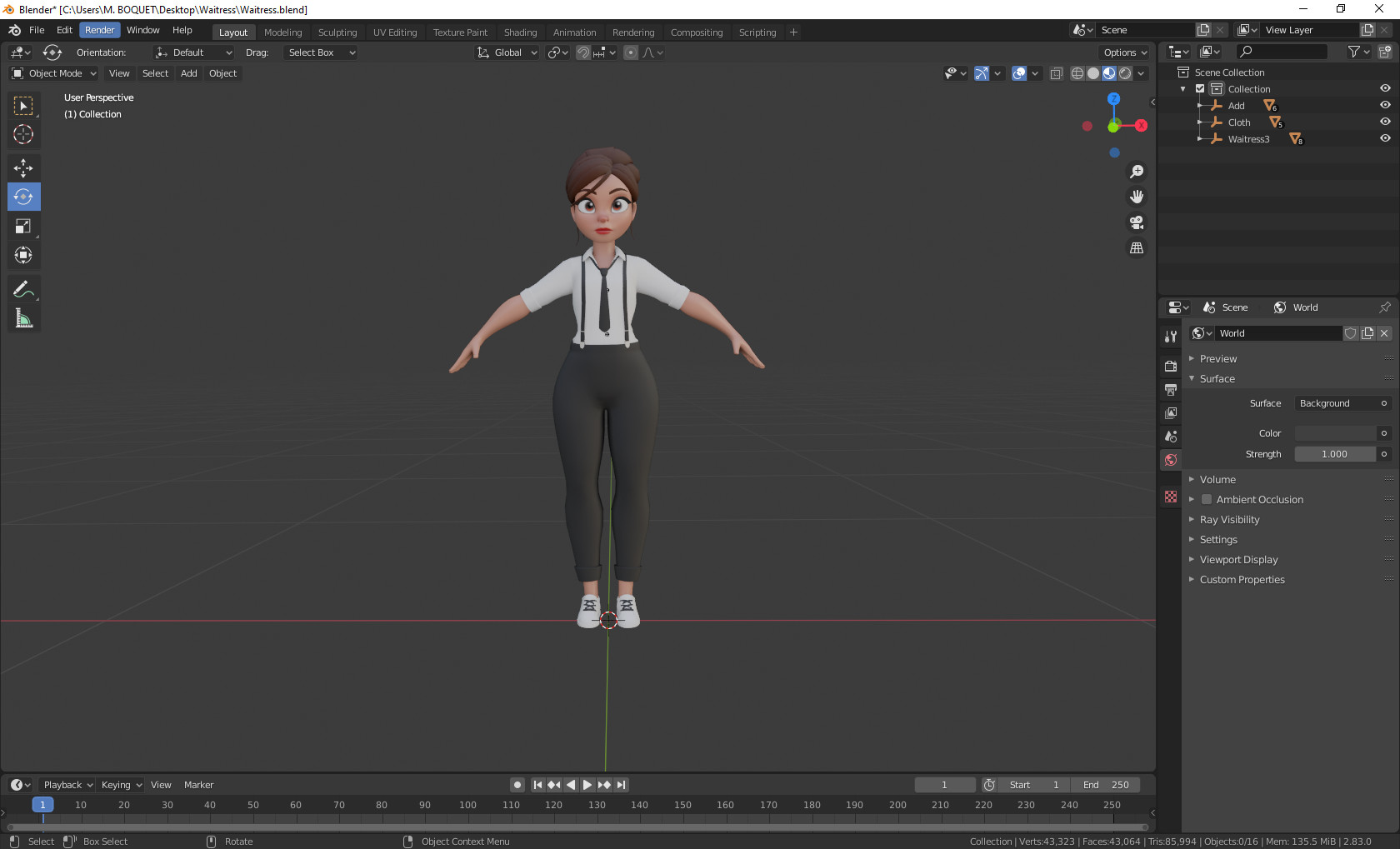Play the animation in the timeline

(x=587, y=784)
